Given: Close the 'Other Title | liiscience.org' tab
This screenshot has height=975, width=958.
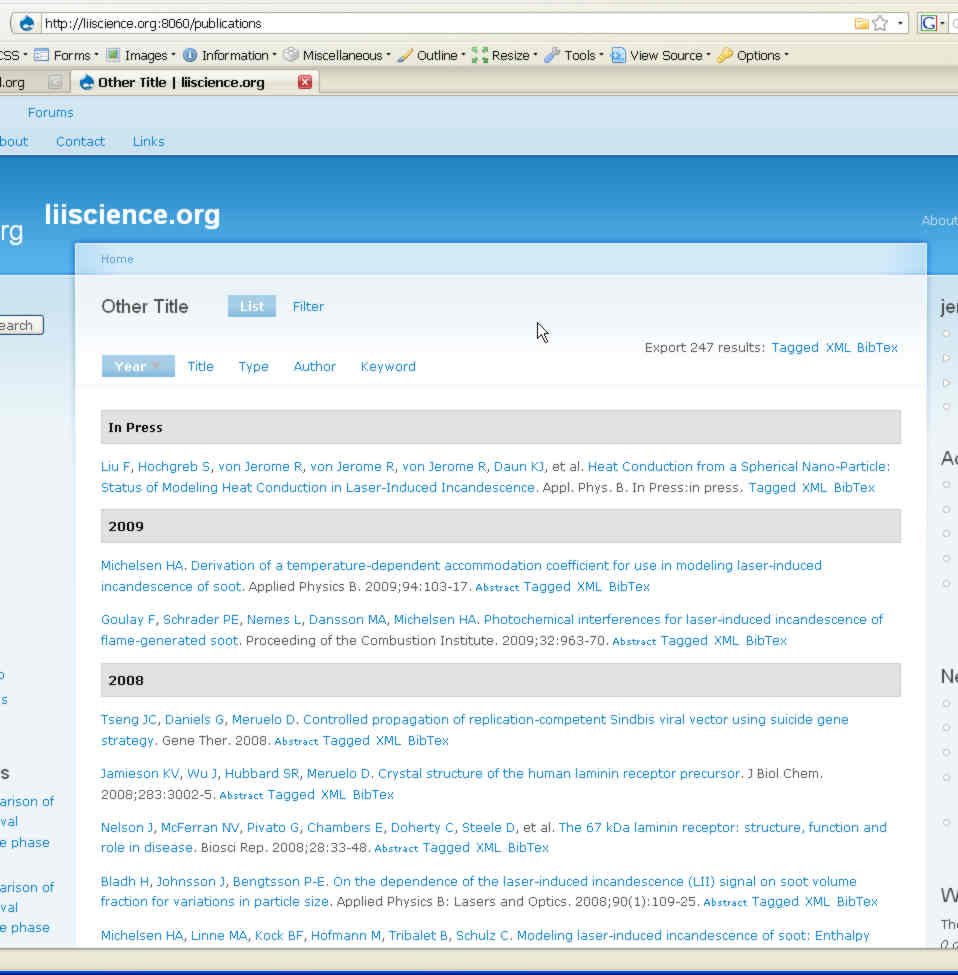Looking at the screenshot, I should tap(305, 82).
